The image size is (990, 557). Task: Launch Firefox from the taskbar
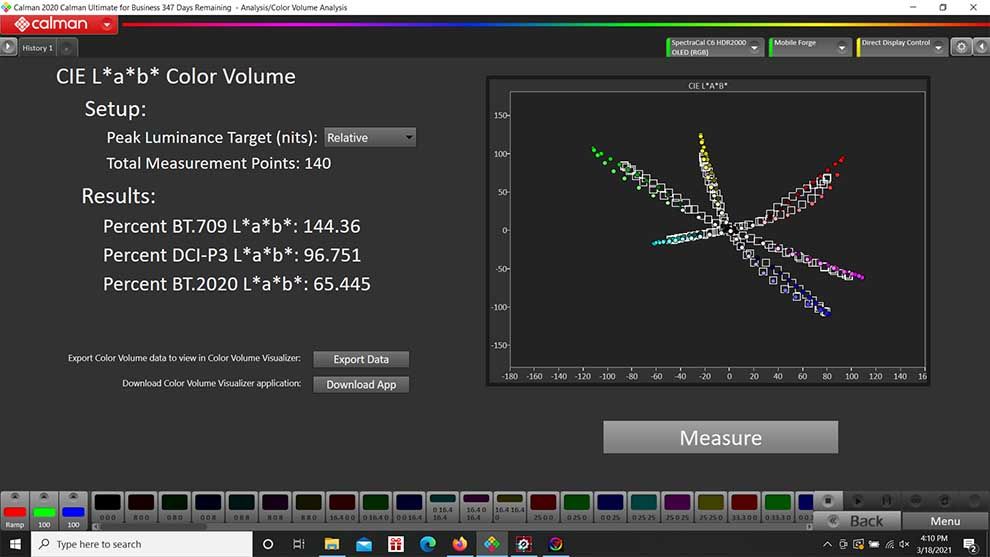click(x=460, y=544)
